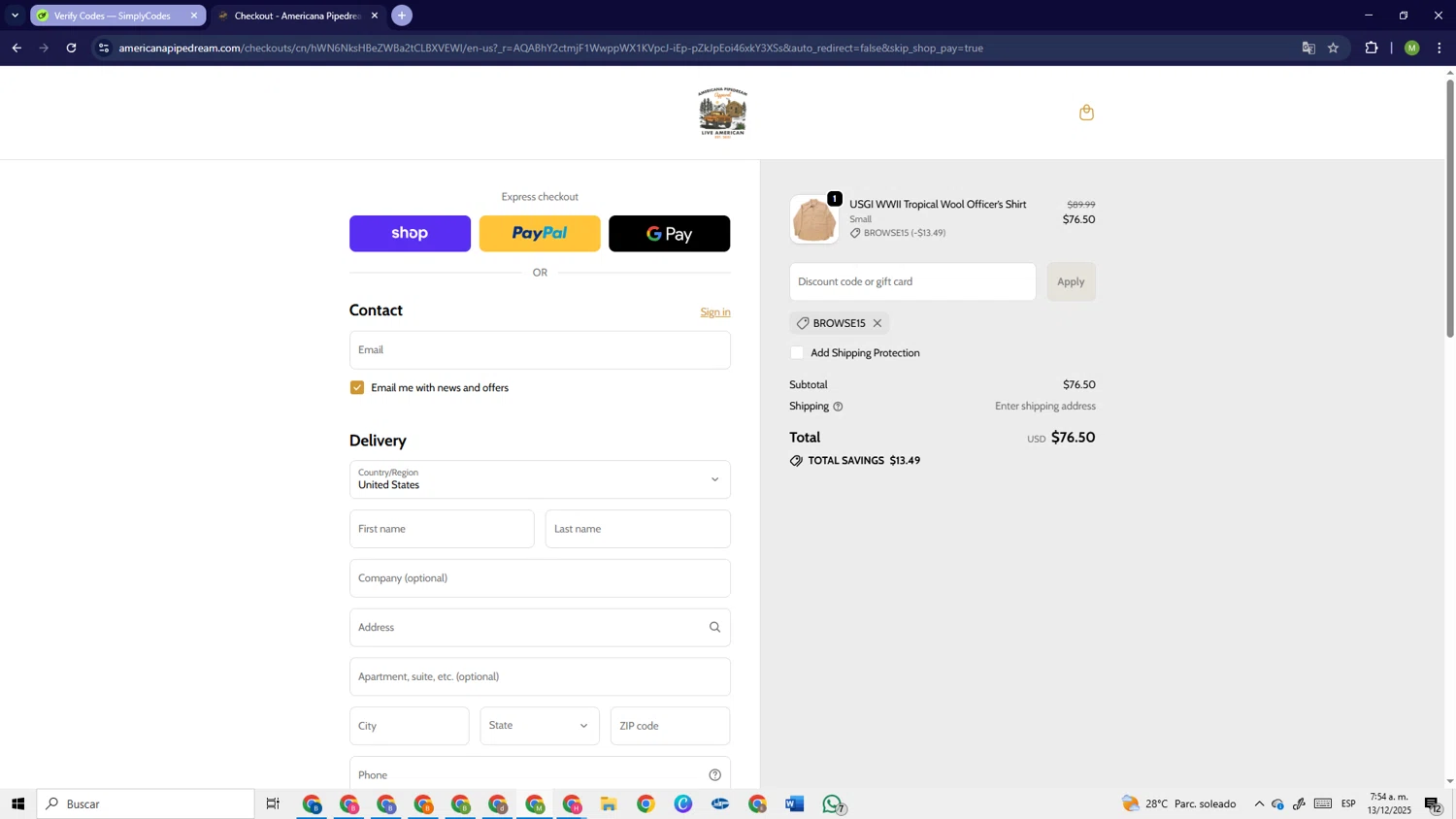
Task: Click the Last name field
Action: tap(638, 529)
